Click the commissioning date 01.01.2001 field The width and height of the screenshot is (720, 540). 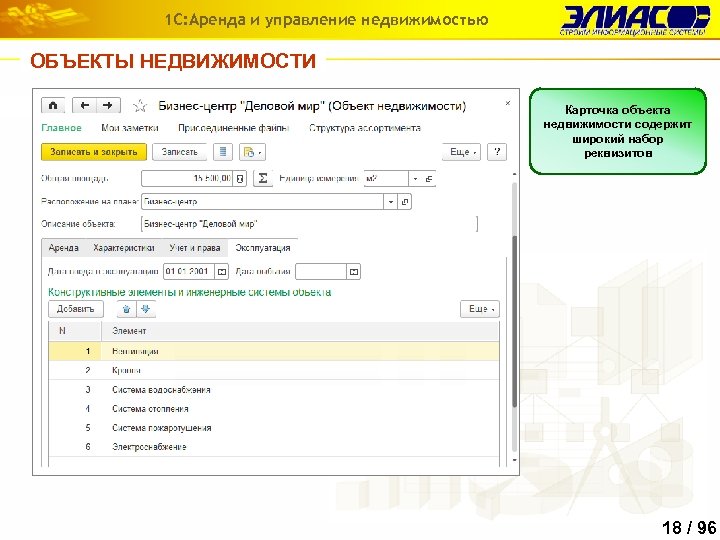189,271
